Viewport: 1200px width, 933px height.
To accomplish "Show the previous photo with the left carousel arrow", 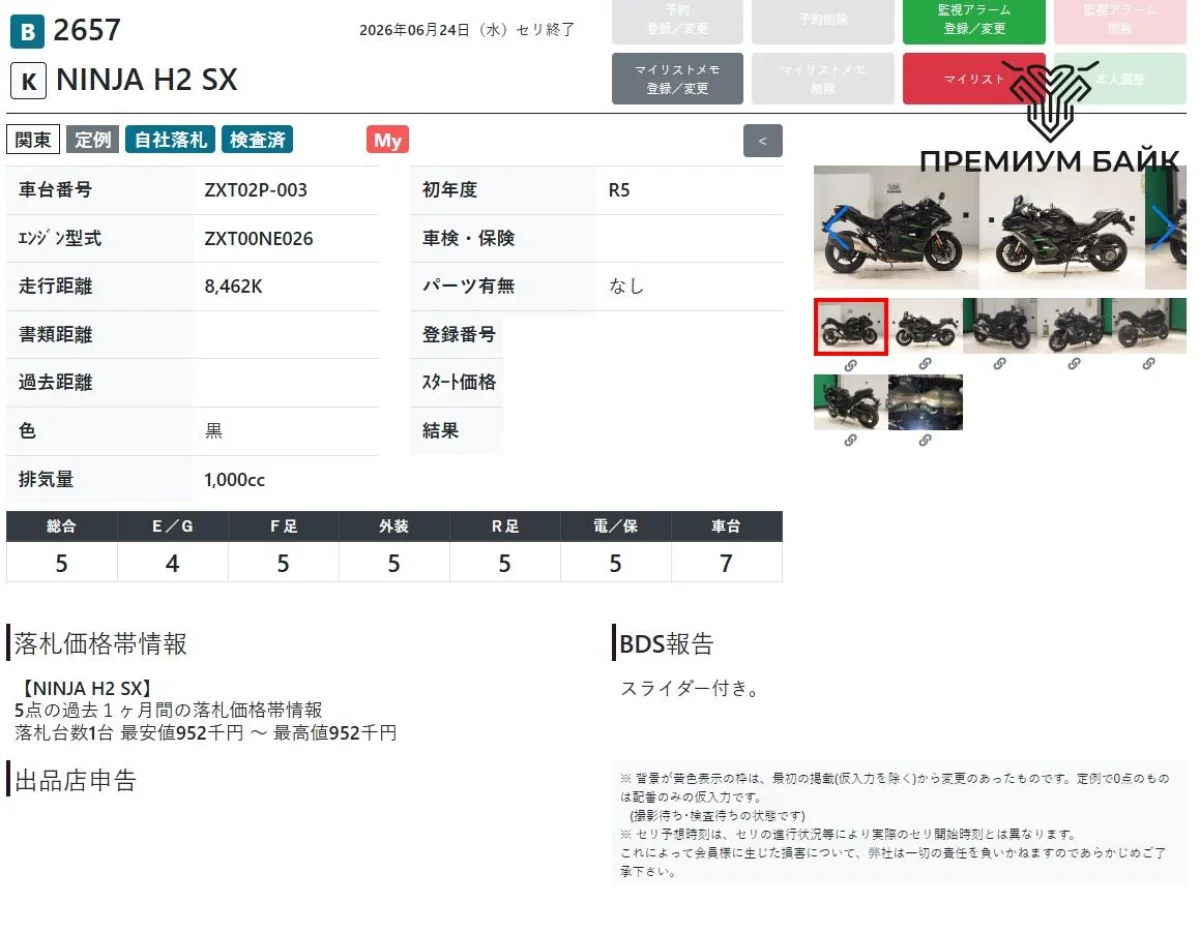I will click(836, 227).
